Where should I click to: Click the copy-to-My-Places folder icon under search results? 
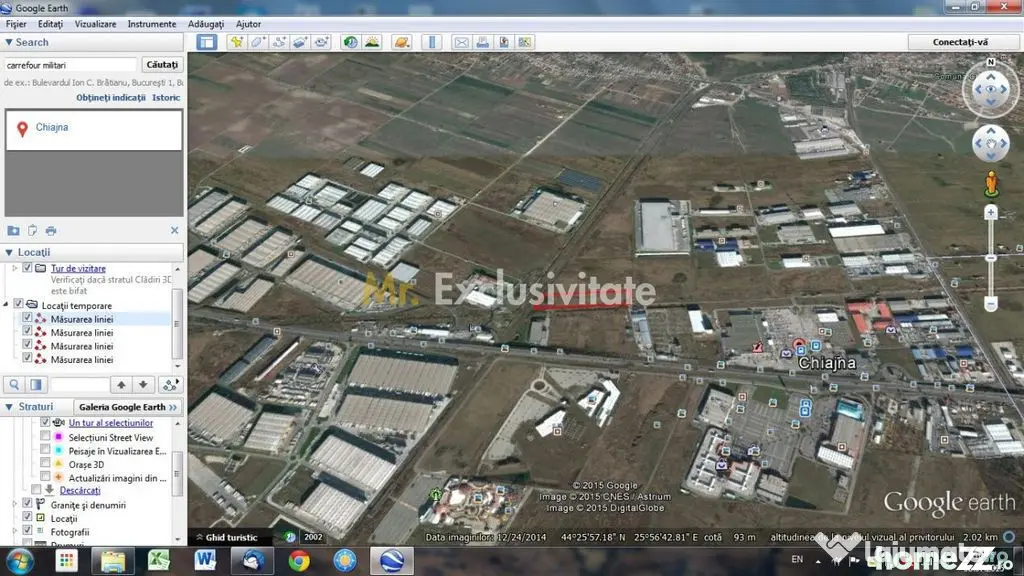tap(13, 231)
